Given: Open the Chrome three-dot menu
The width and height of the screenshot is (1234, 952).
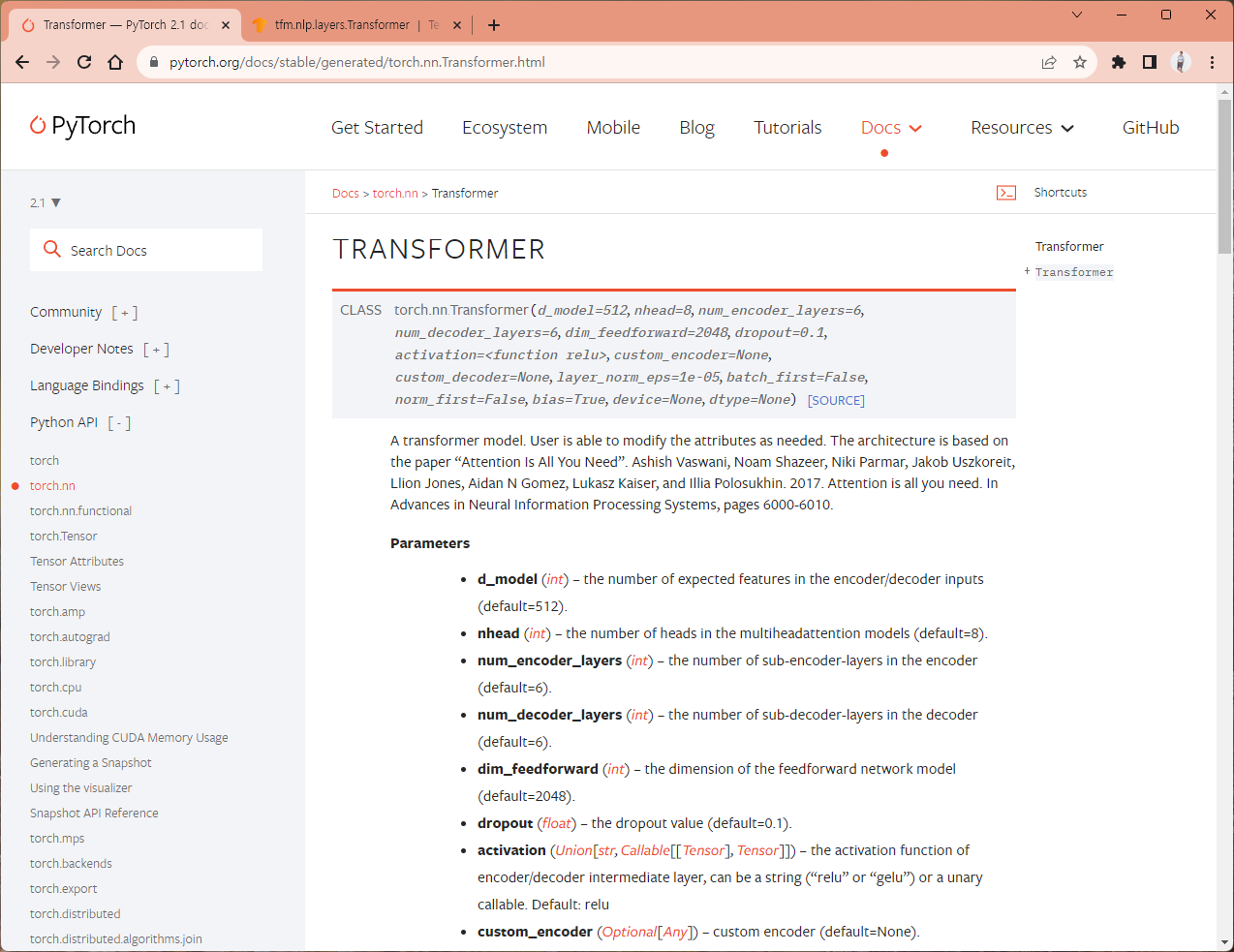Looking at the screenshot, I should tap(1212, 62).
